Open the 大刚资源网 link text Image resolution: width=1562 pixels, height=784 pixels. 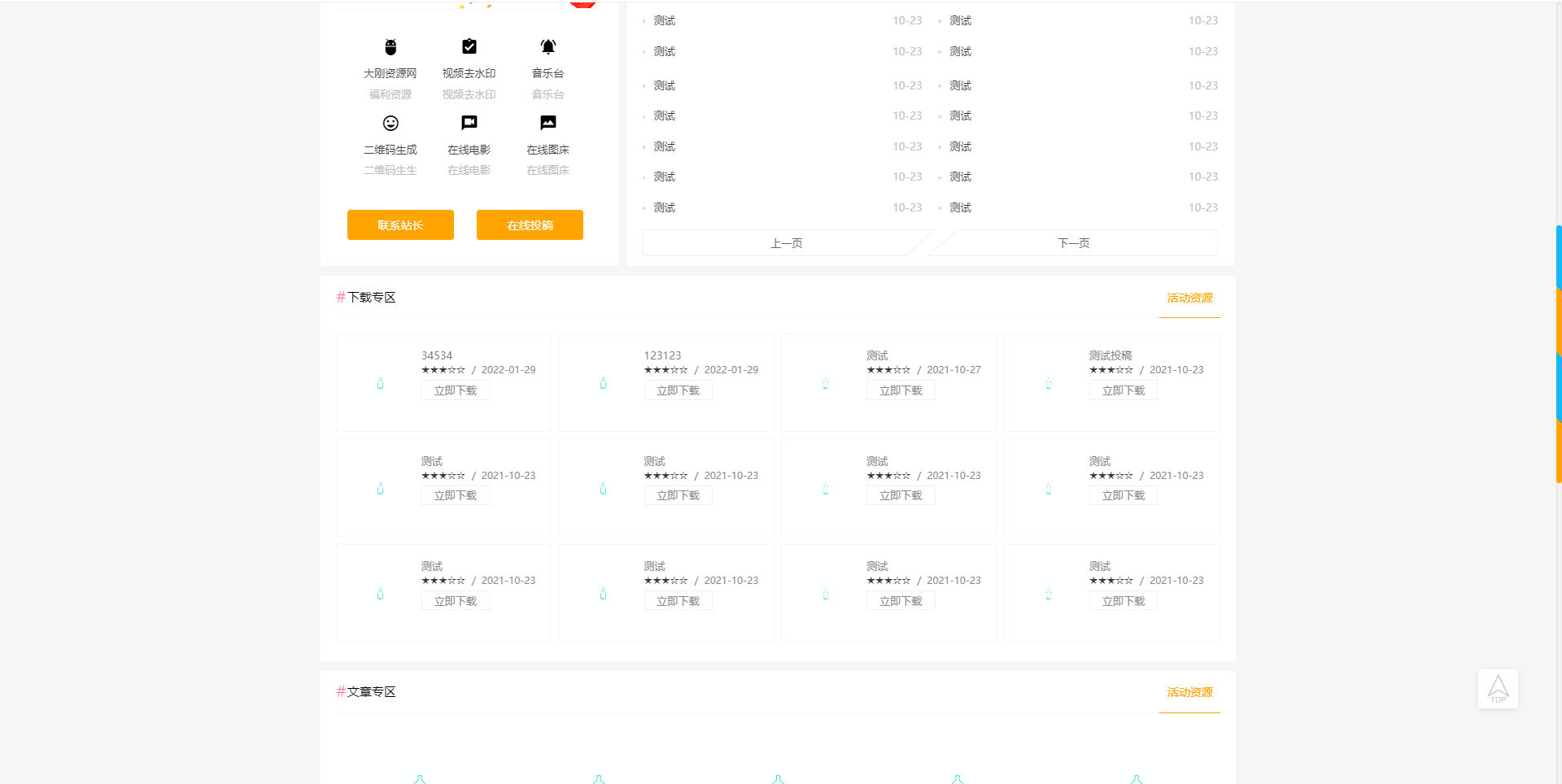click(x=390, y=73)
